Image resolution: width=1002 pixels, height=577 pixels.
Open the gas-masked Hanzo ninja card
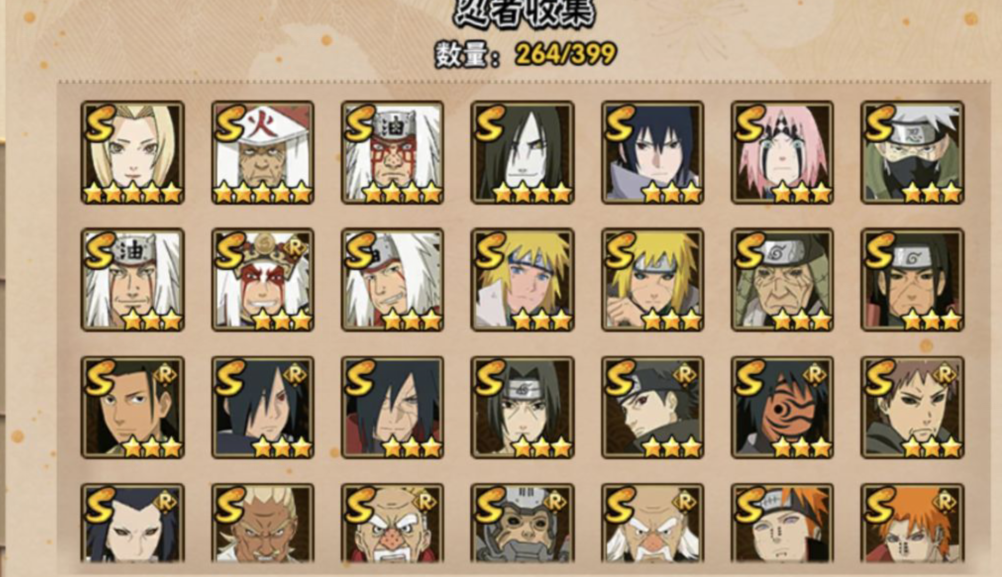[522, 524]
